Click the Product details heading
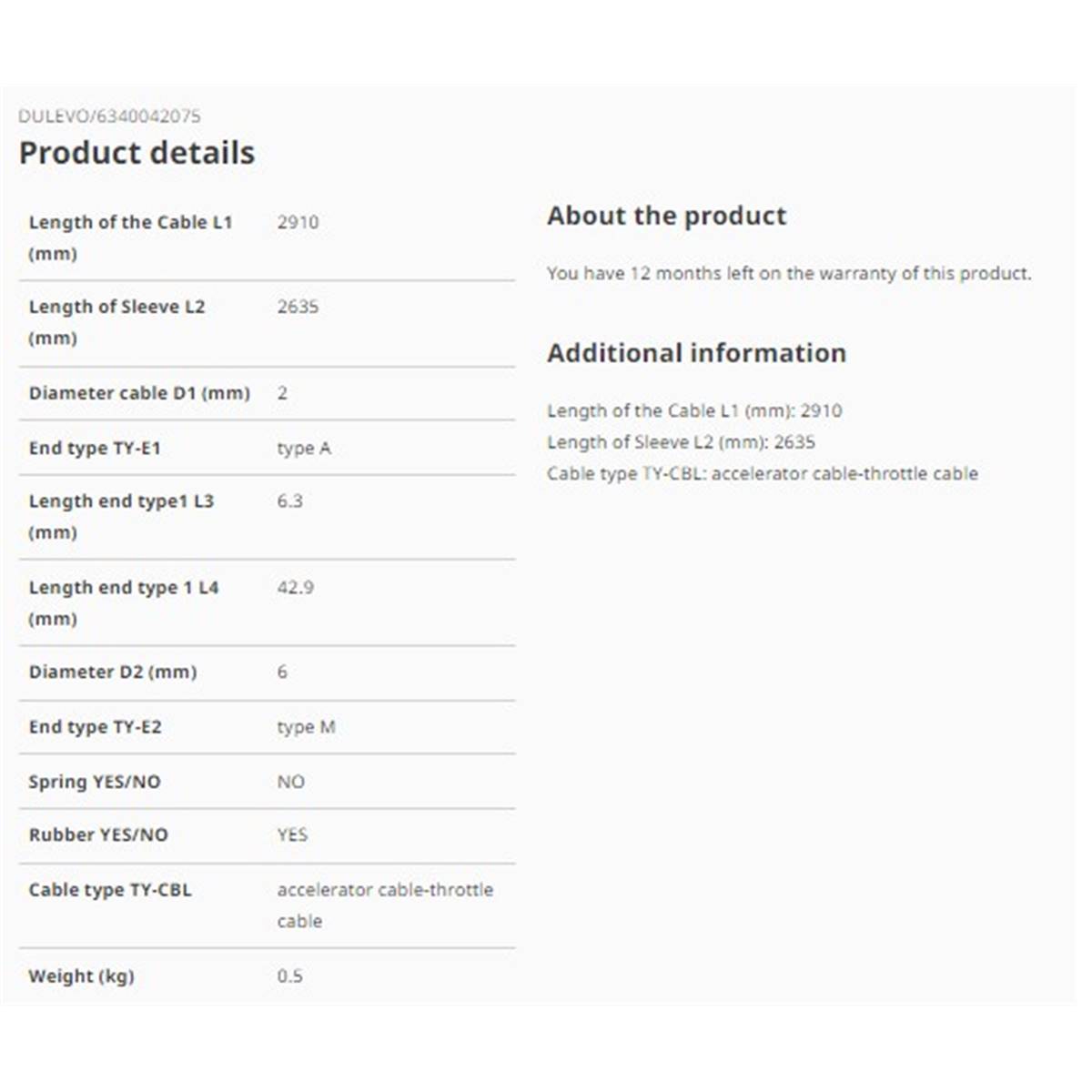 (x=136, y=153)
